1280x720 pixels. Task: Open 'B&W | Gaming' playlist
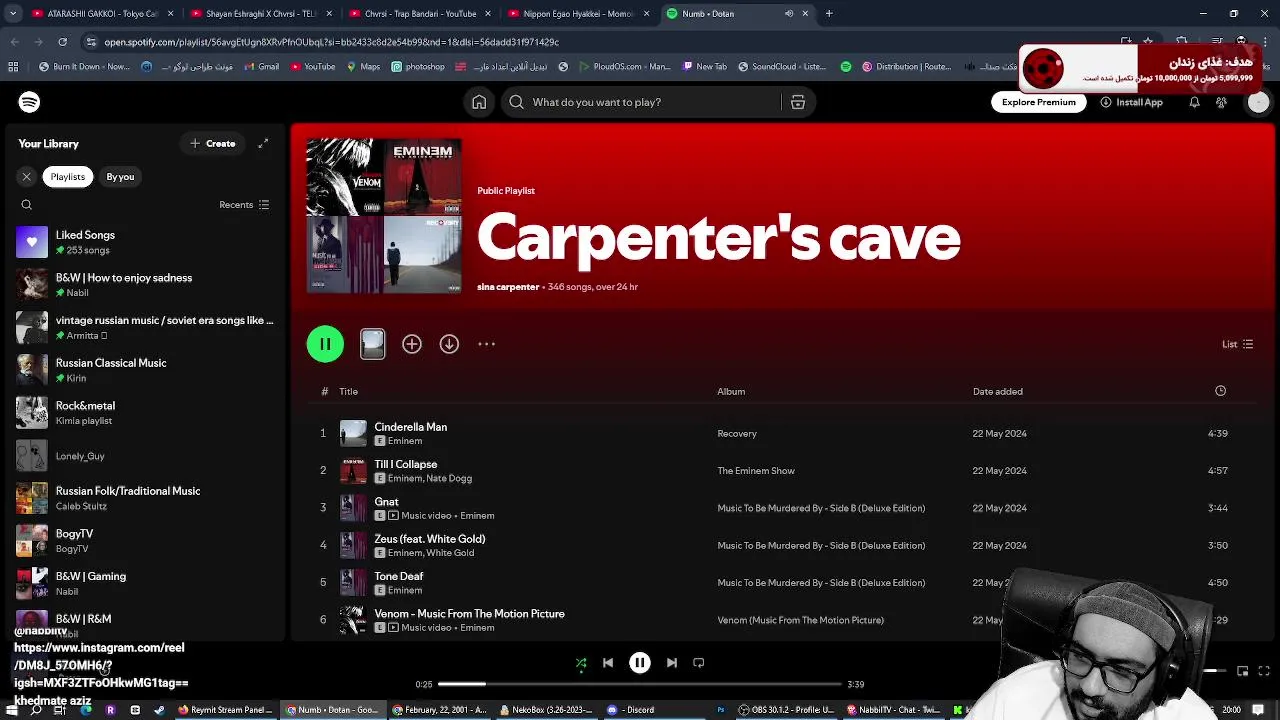(145, 583)
